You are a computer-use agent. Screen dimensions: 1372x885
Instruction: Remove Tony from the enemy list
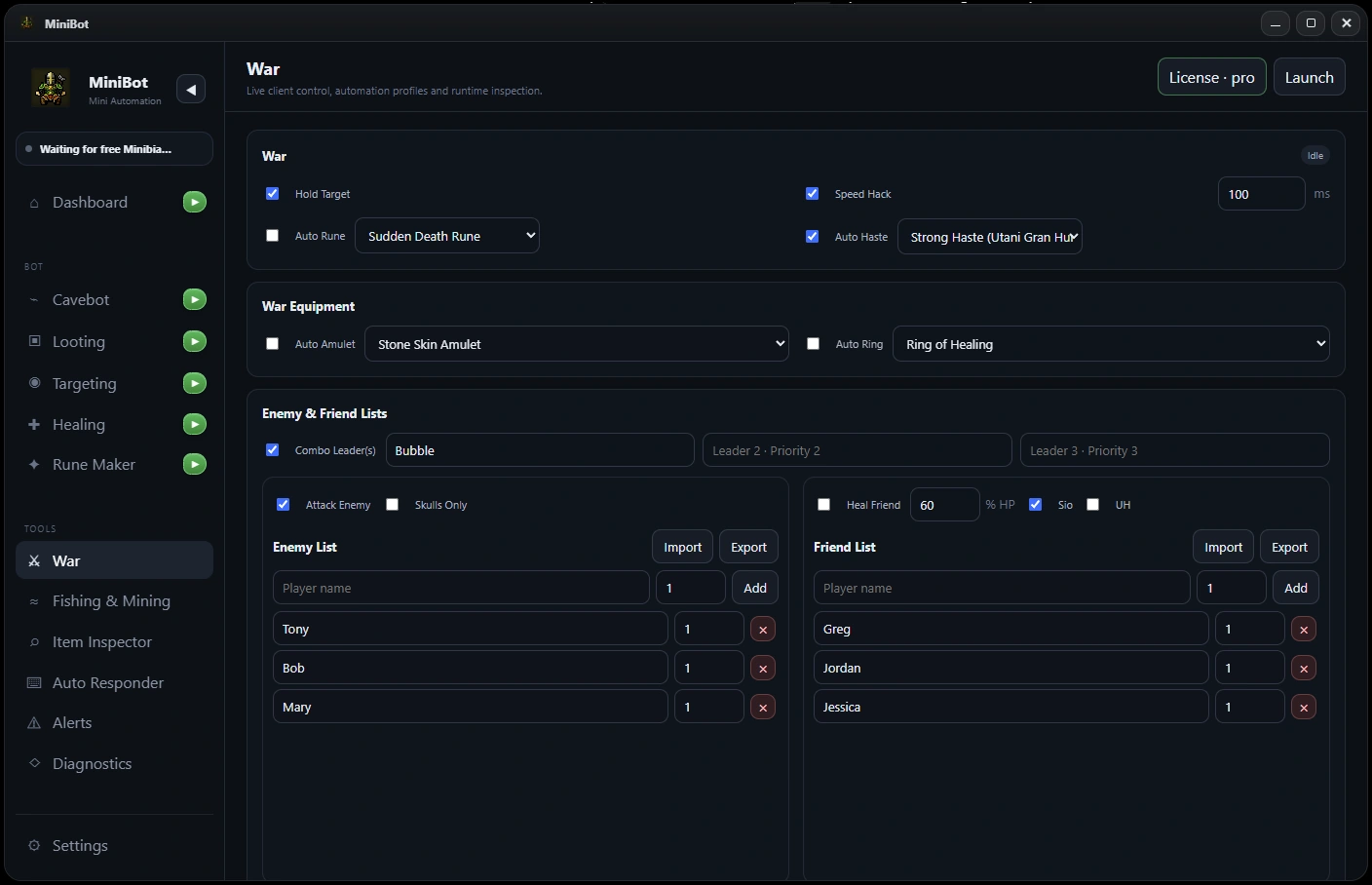[763, 630]
